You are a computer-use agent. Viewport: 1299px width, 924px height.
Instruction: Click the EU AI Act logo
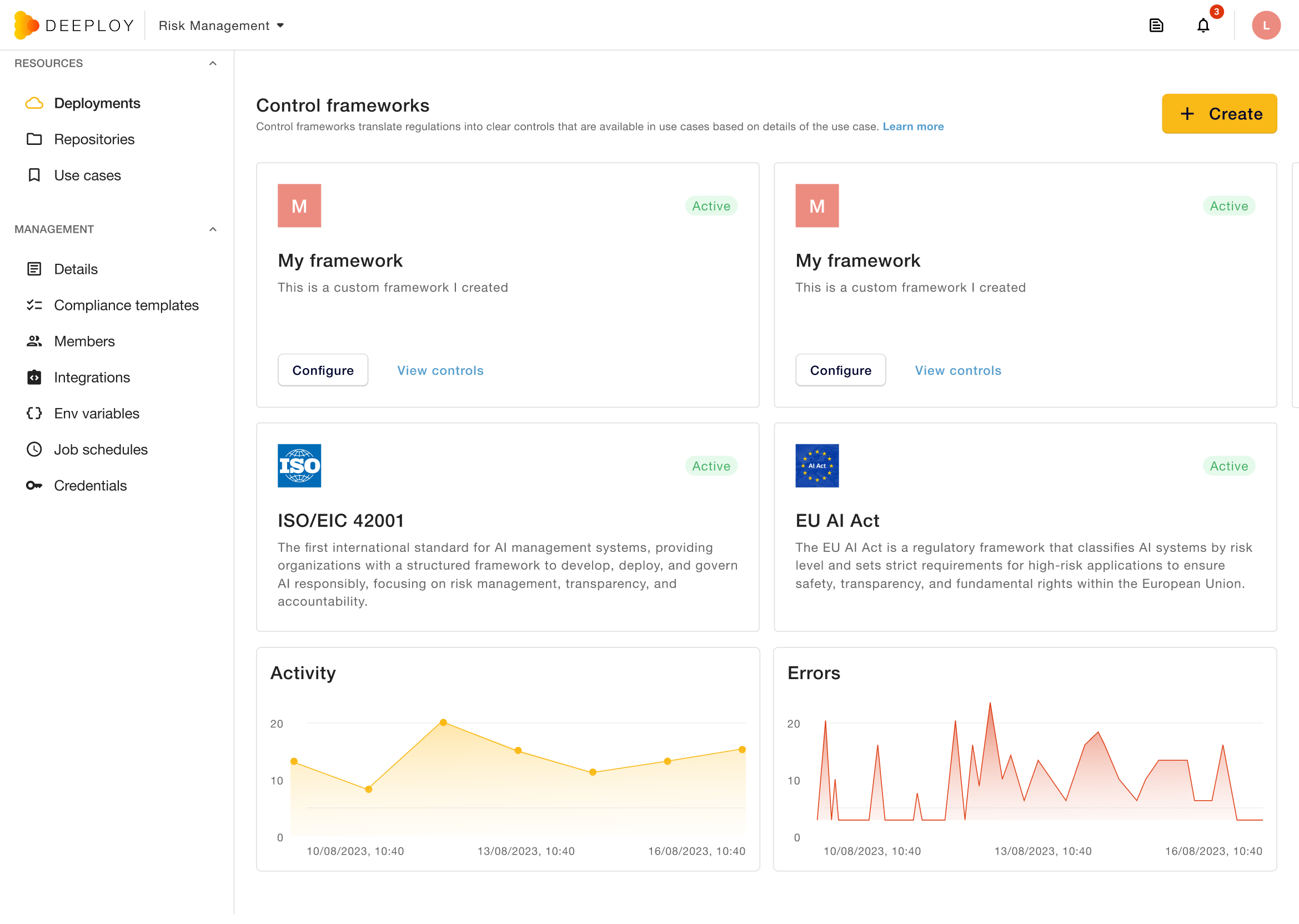click(816, 465)
